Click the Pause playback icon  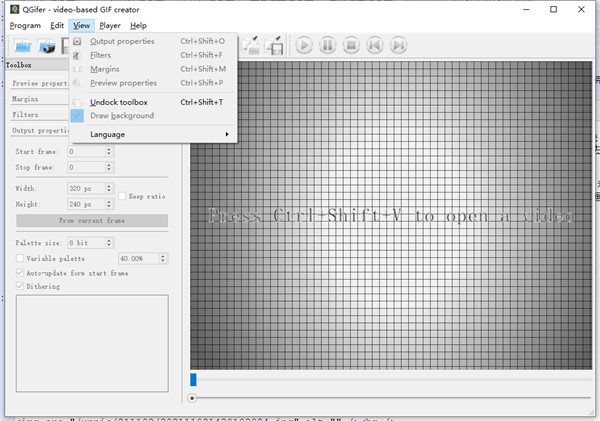[x=328, y=45]
